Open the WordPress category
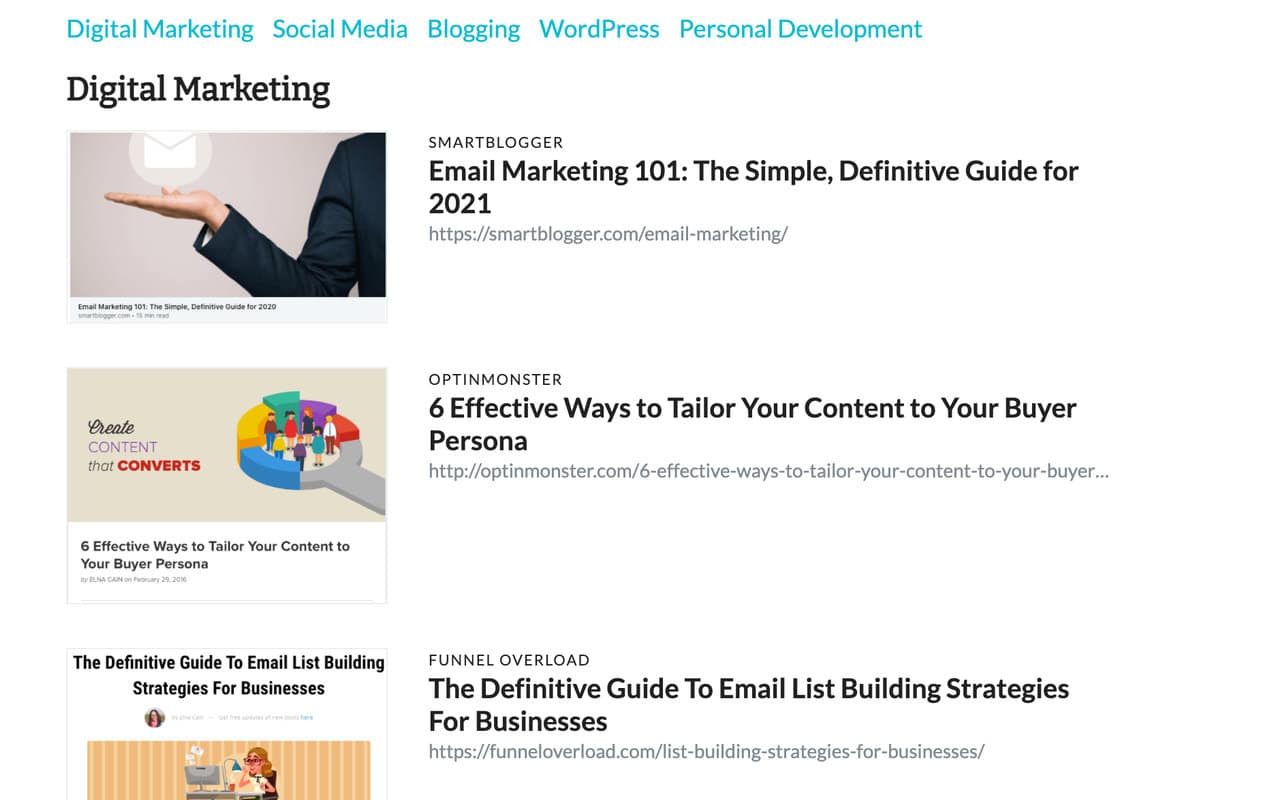 (599, 29)
